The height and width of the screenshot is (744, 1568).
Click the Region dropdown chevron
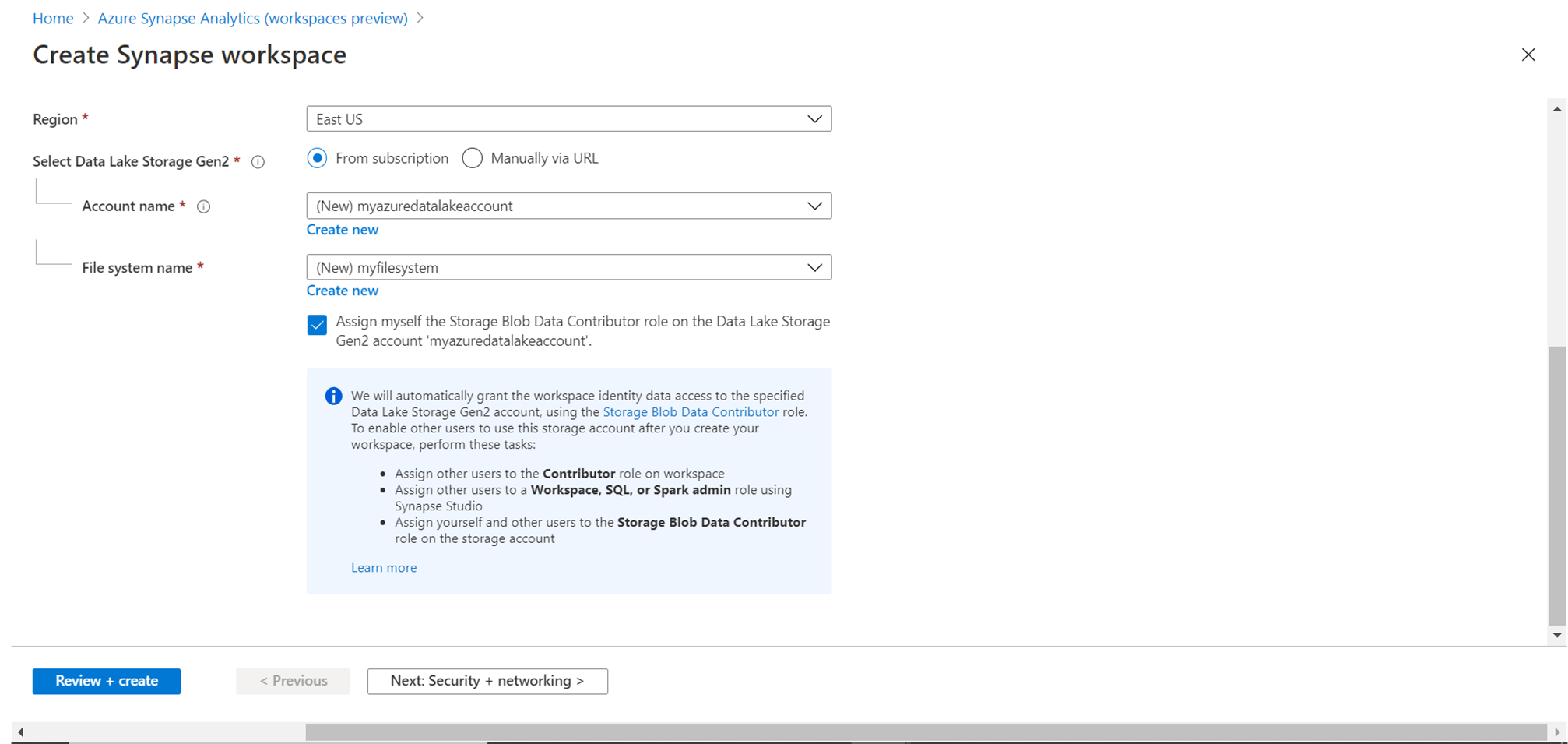click(x=814, y=118)
